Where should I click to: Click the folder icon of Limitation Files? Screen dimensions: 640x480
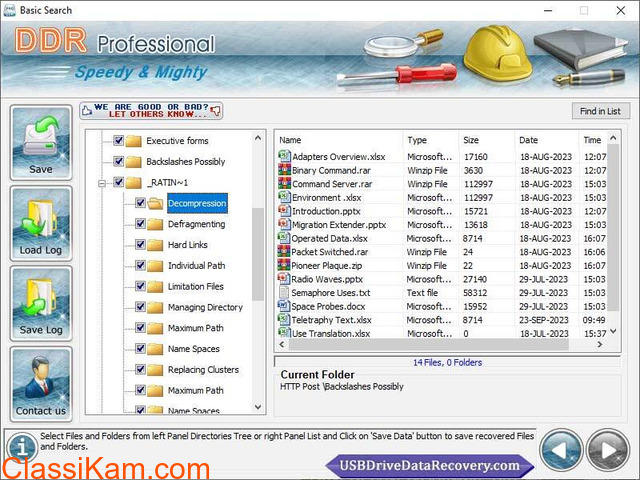tap(155, 287)
